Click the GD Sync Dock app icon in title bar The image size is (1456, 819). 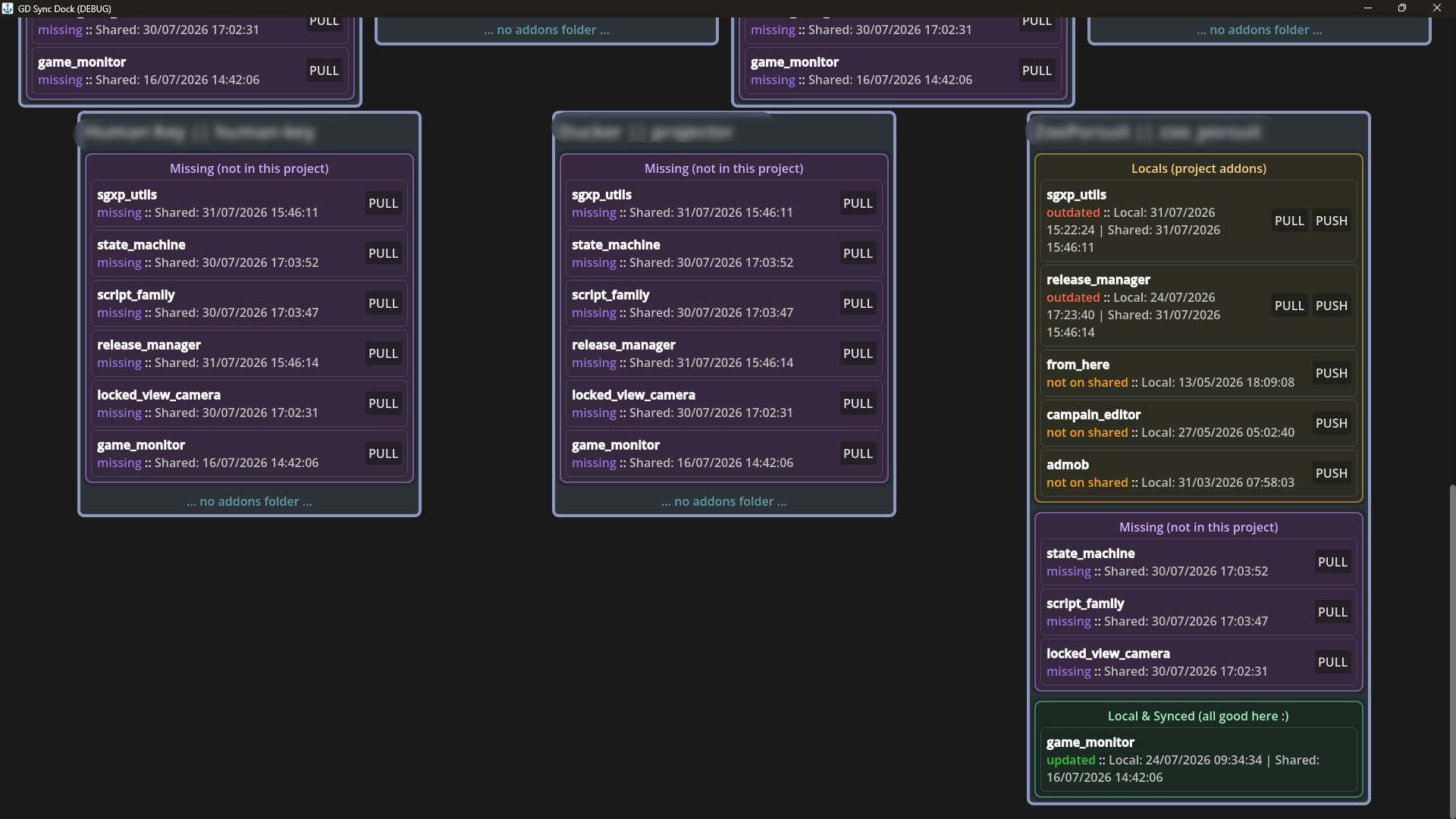point(8,8)
